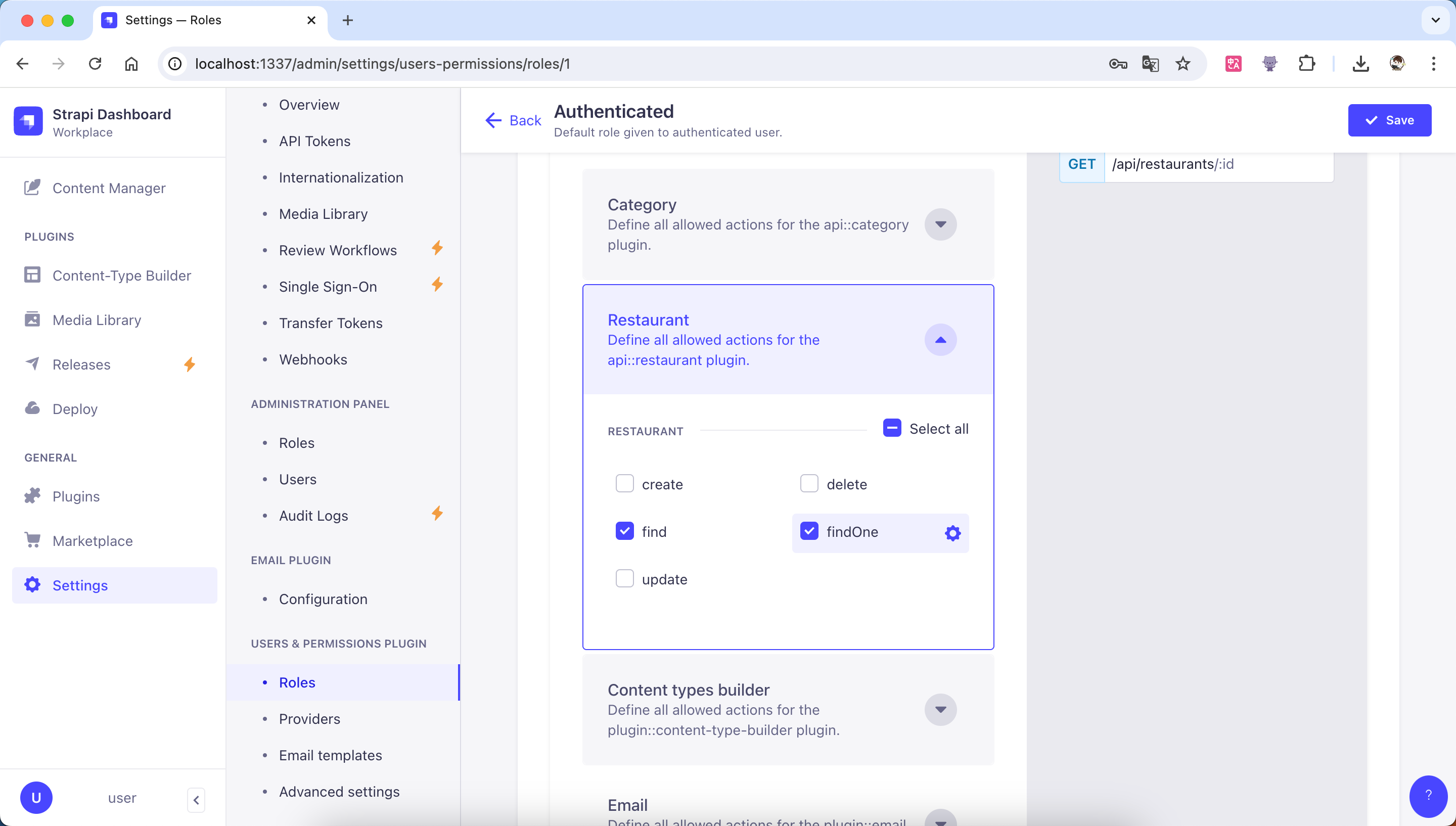Click the Content-Type Builder icon
The height and width of the screenshot is (826, 1456).
(x=33, y=275)
